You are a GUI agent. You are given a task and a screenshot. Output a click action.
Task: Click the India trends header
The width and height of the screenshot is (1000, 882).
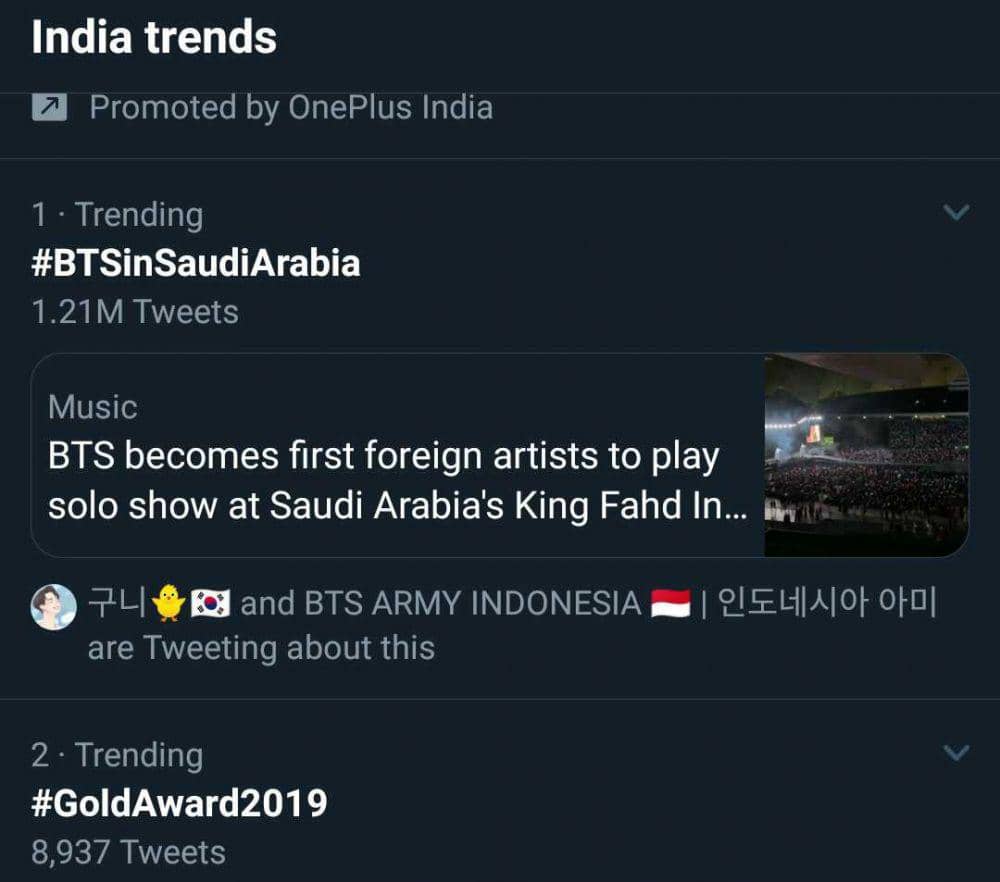154,38
